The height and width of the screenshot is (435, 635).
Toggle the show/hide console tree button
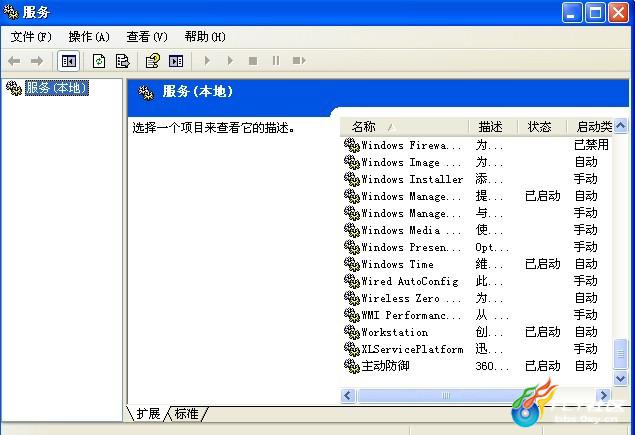pyautogui.click(x=68, y=61)
